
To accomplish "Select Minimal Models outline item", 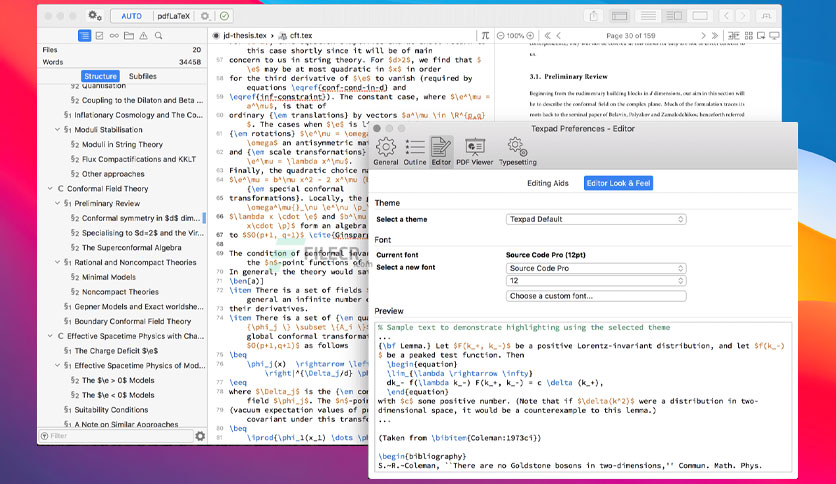I will (x=109, y=277).
